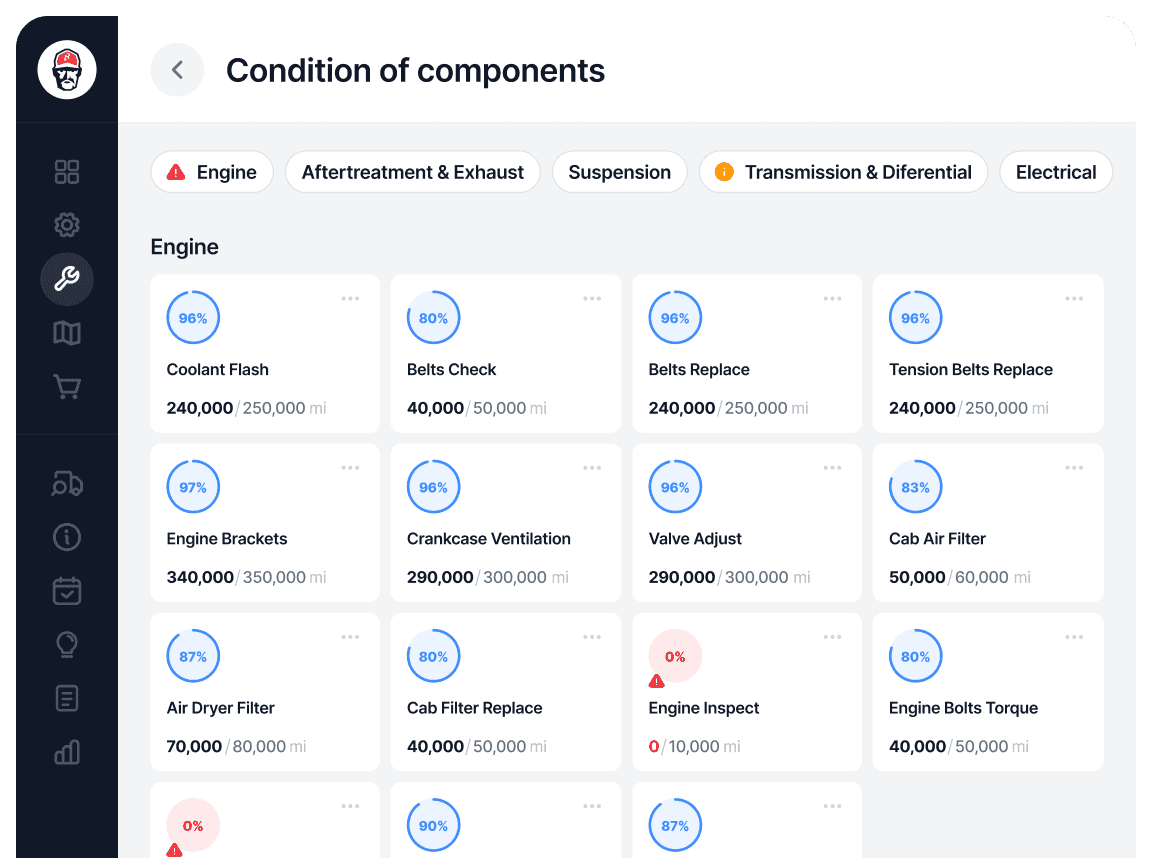The width and height of the screenshot is (1152, 858).
Task: Open the map icon in the sidebar
Action: 66,332
